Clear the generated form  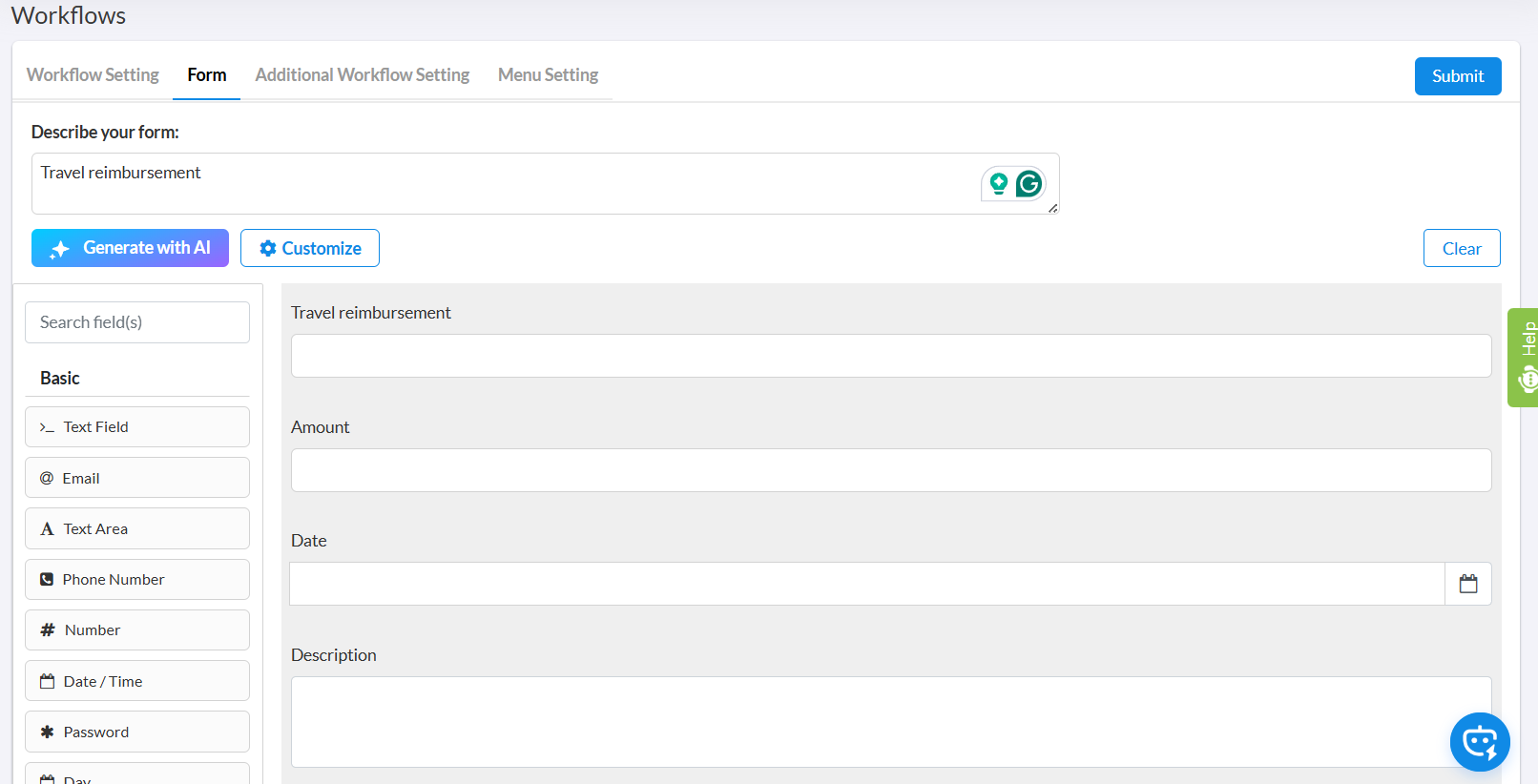pyautogui.click(x=1461, y=248)
